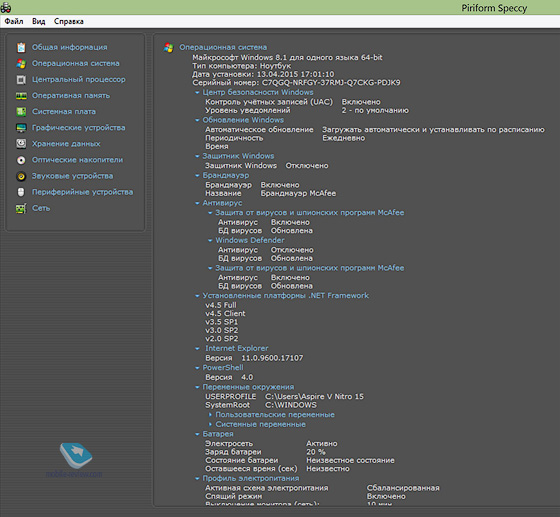Collapse the Батарея node
The width and height of the screenshot is (560, 517).
[x=197, y=434]
